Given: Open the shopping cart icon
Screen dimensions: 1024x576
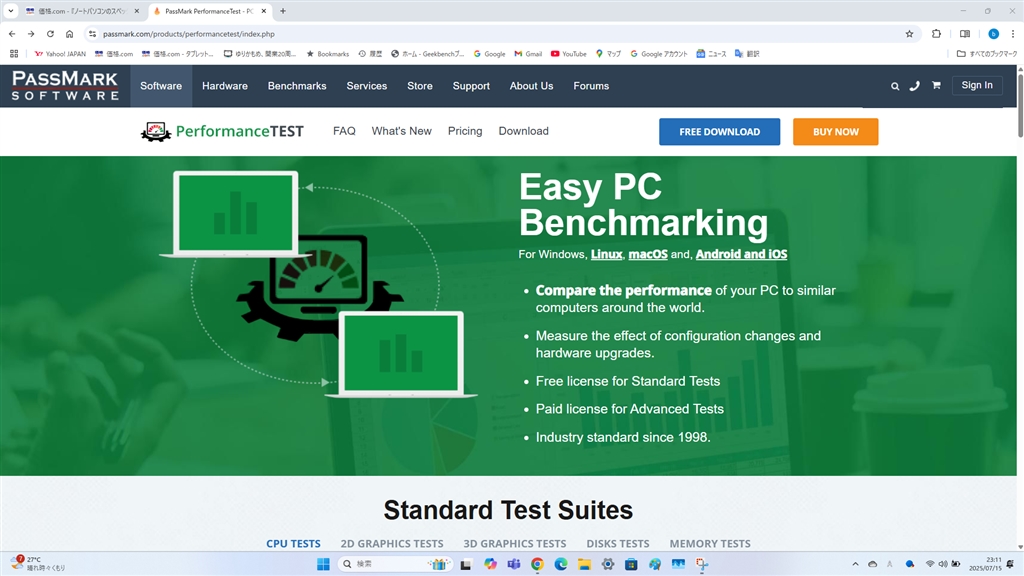Looking at the screenshot, I should 936,86.
